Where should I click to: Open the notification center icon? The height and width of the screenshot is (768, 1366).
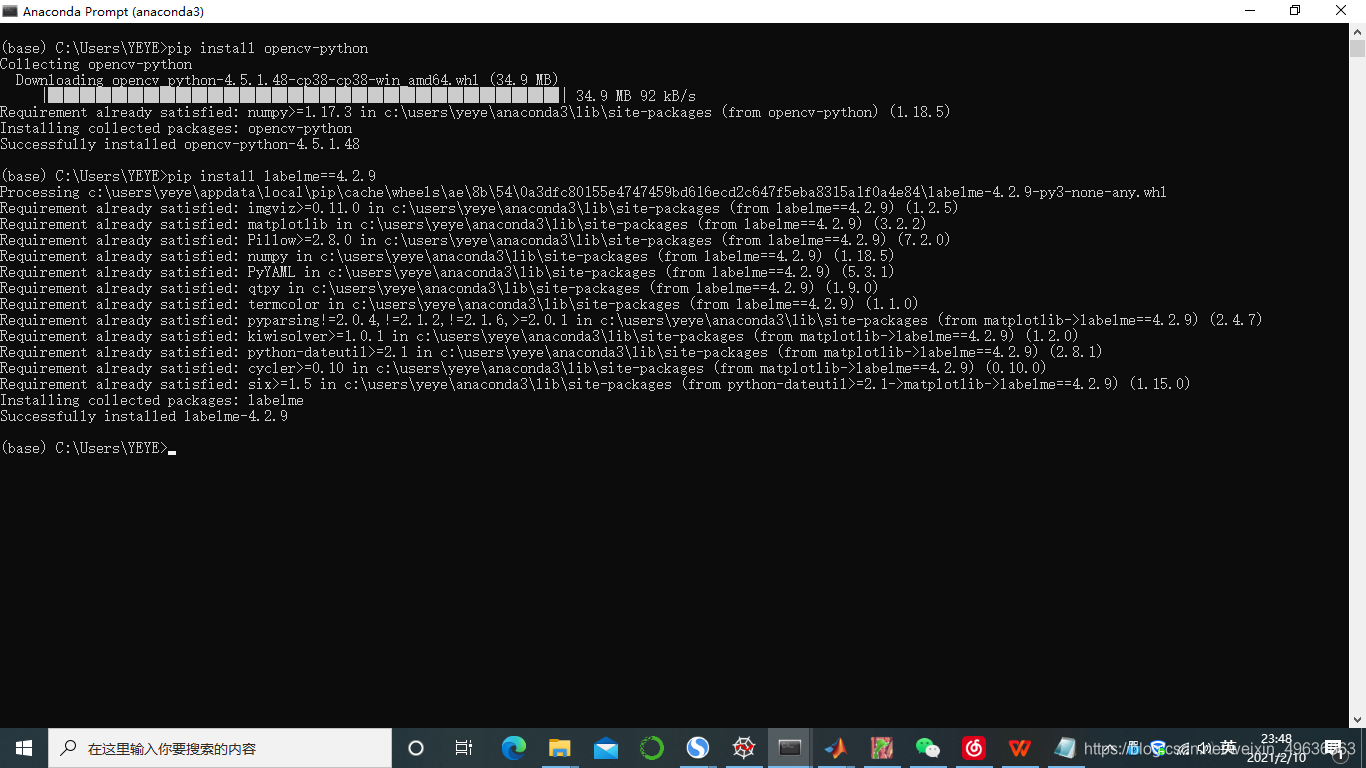coord(1336,748)
